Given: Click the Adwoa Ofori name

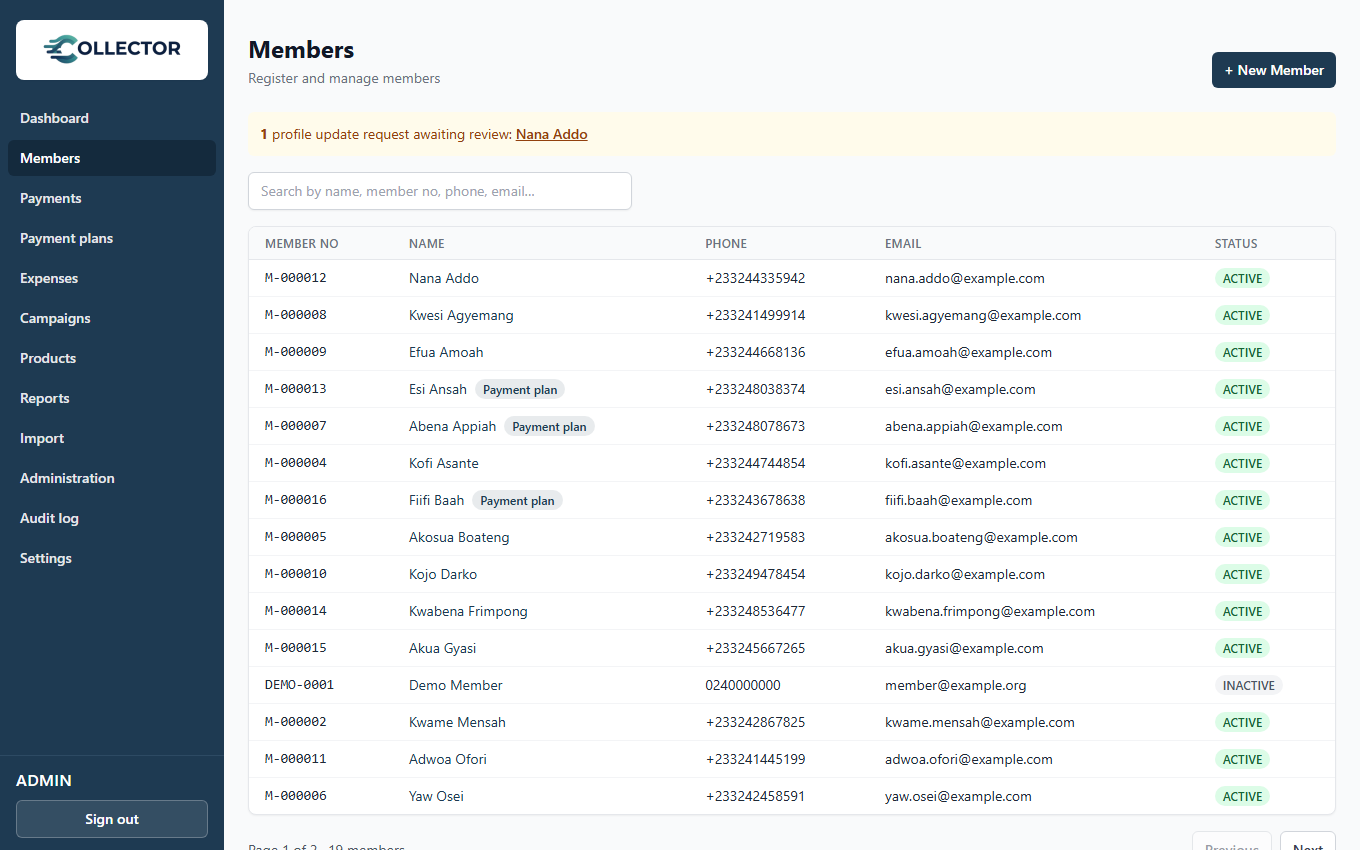Looking at the screenshot, I should tap(448, 759).
